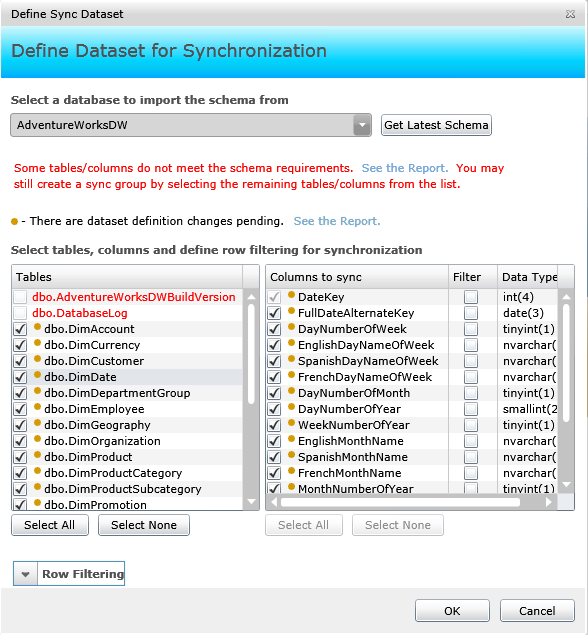Click the Tables list scroll-up arrow
Screen dimensions: 588x635
tap(251, 297)
